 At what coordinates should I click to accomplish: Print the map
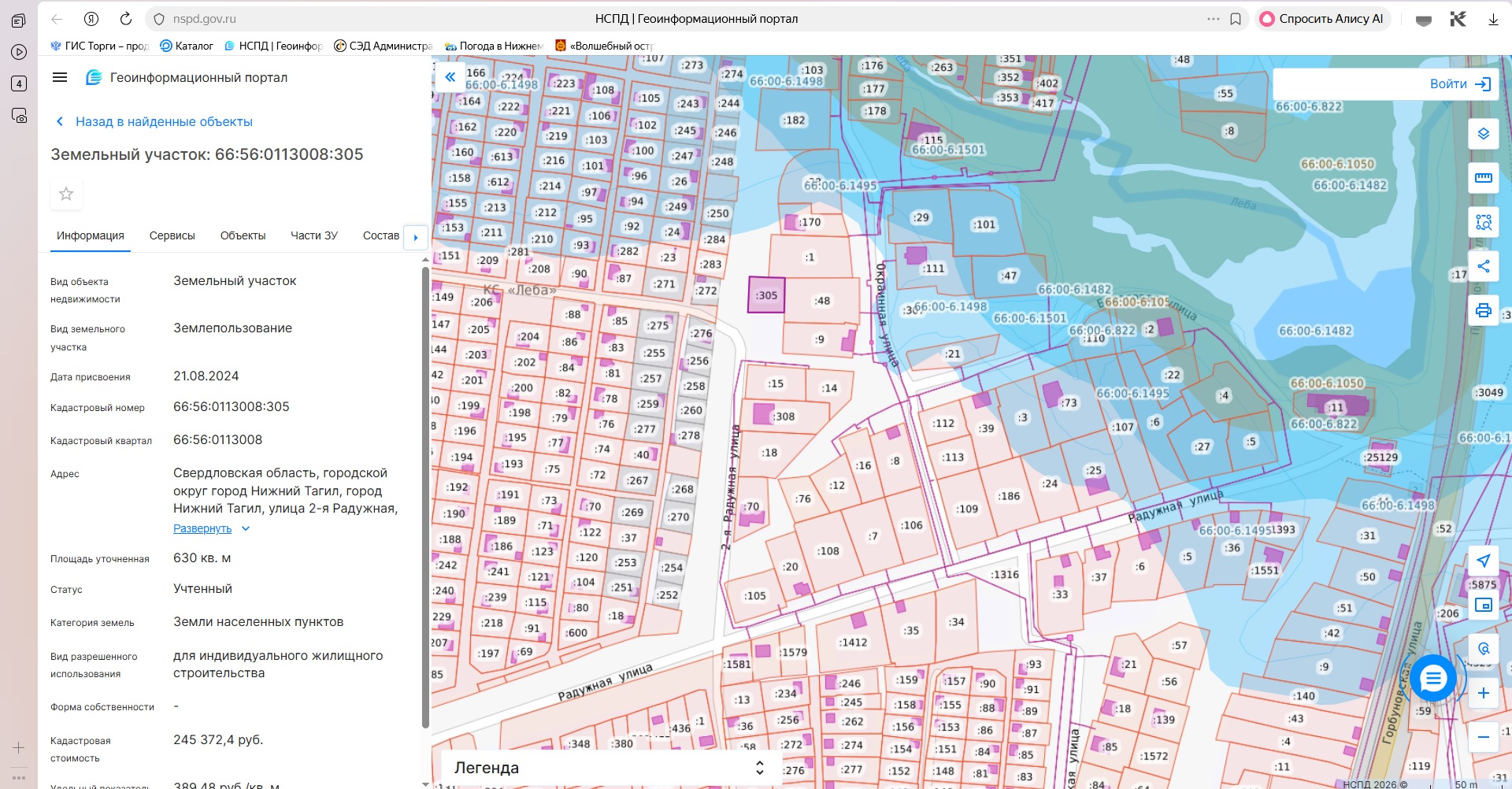1483,310
